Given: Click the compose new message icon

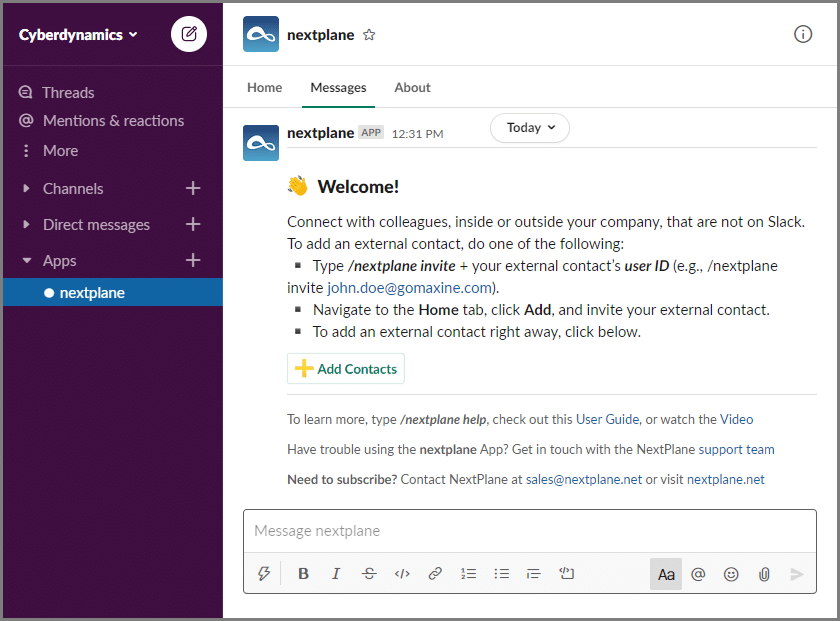Looking at the screenshot, I should [189, 34].
